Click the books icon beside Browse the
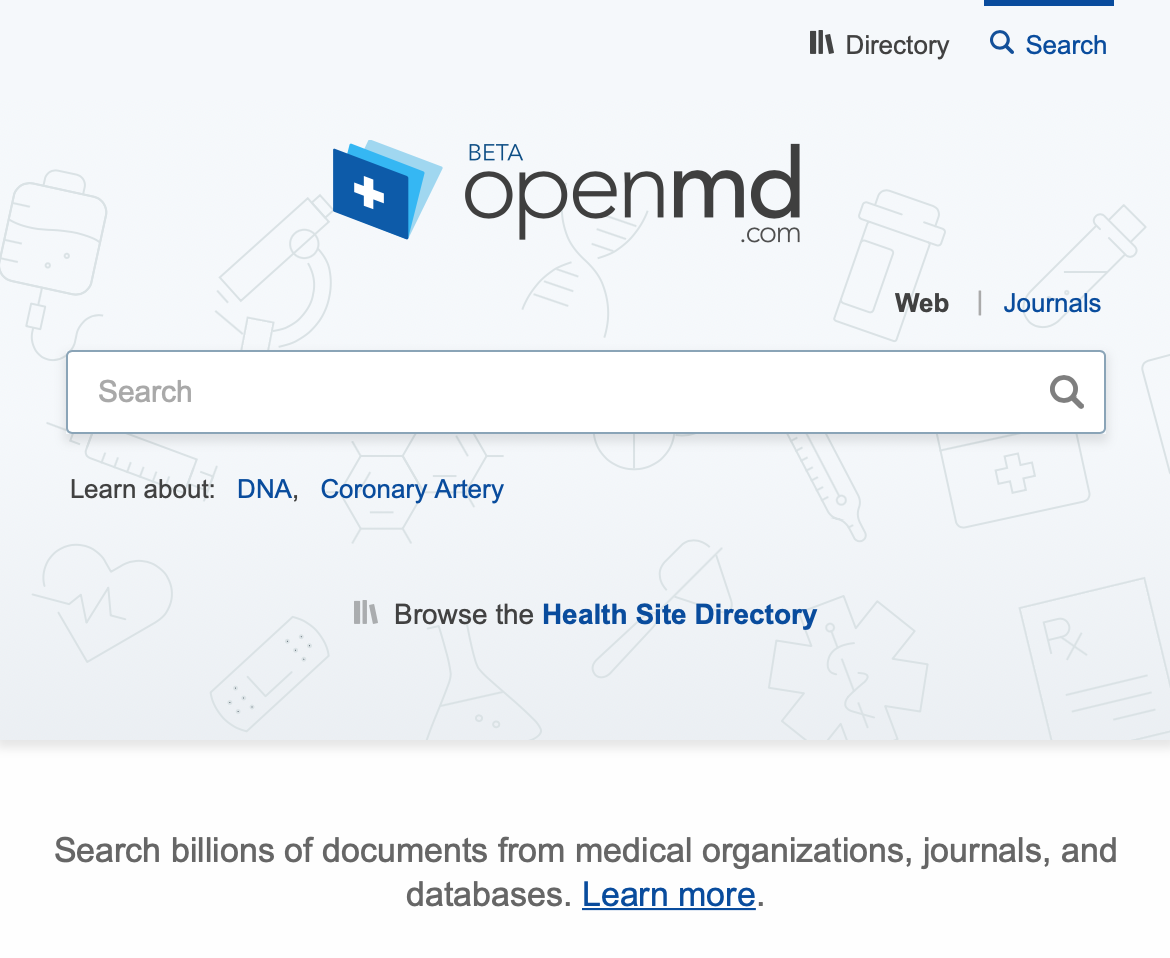This screenshot has height=958, width=1170. (366, 613)
